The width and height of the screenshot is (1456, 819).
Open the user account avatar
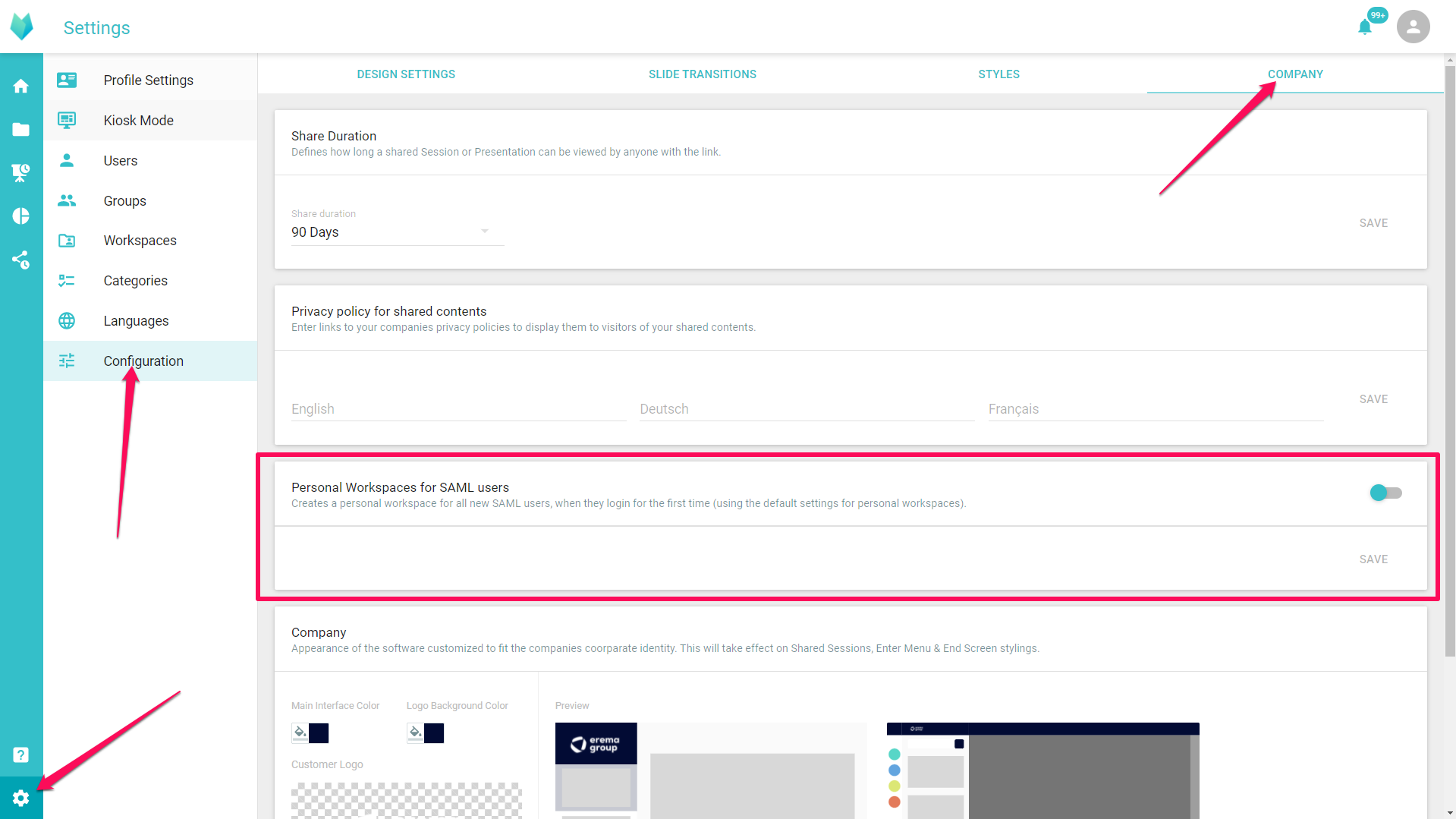pyautogui.click(x=1413, y=27)
